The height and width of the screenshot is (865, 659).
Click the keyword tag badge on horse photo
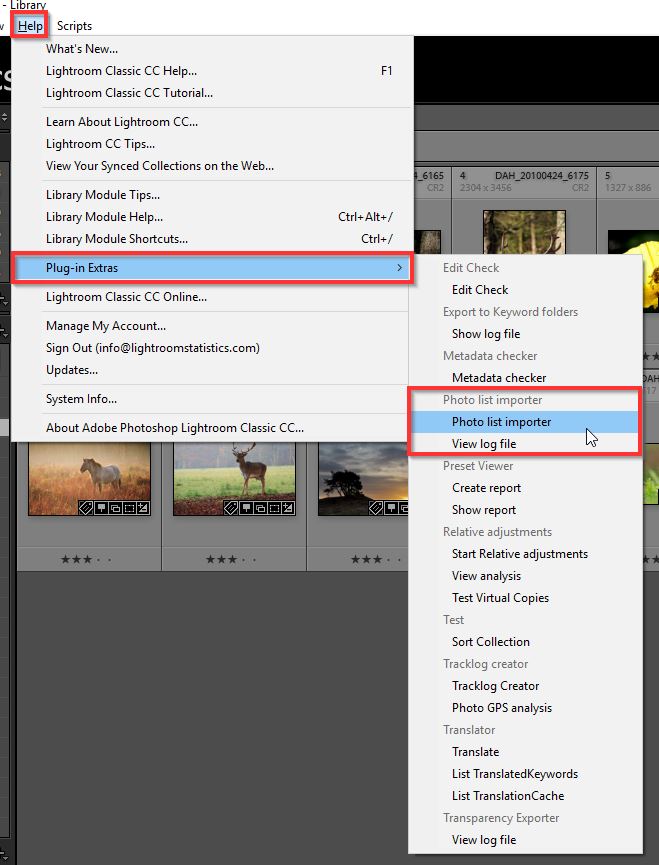[x=86, y=508]
